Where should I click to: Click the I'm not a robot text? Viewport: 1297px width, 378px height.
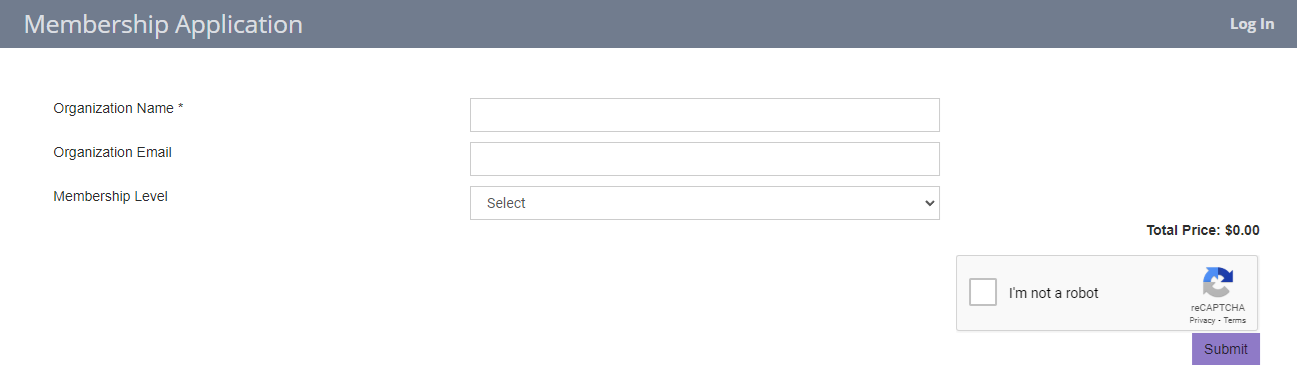coord(1053,293)
